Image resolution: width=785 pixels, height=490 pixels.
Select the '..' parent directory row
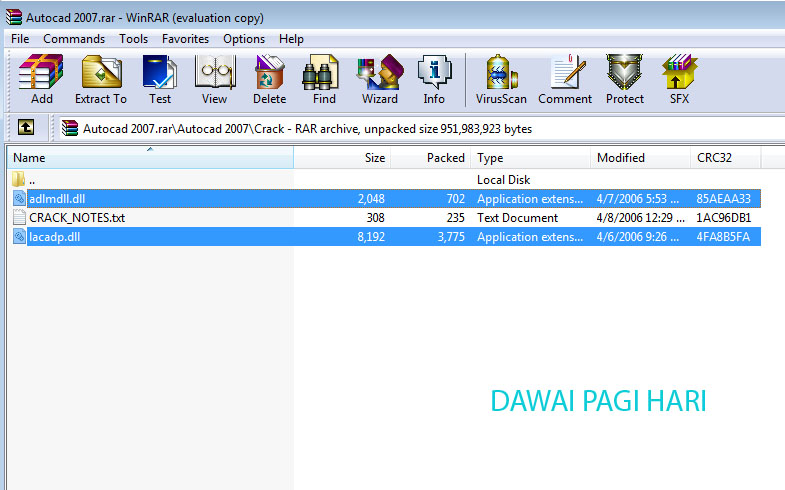click(x=384, y=179)
